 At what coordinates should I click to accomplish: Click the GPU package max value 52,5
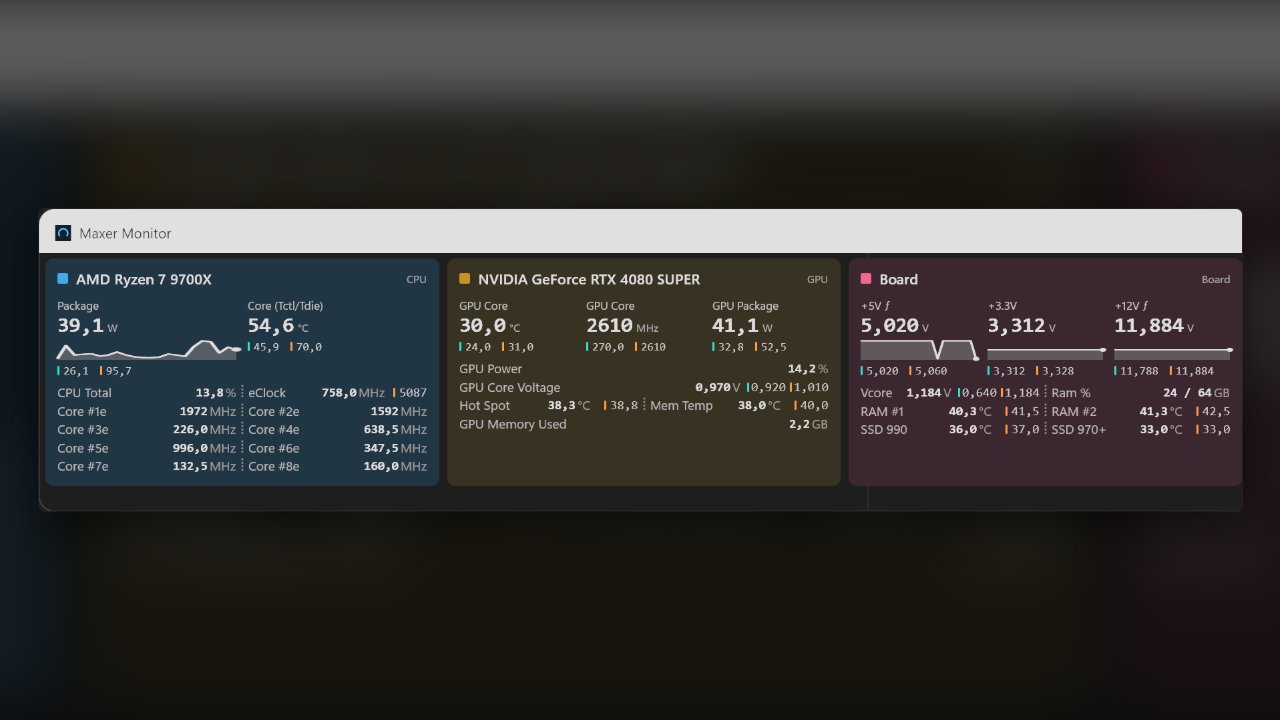[x=769, y=347]
